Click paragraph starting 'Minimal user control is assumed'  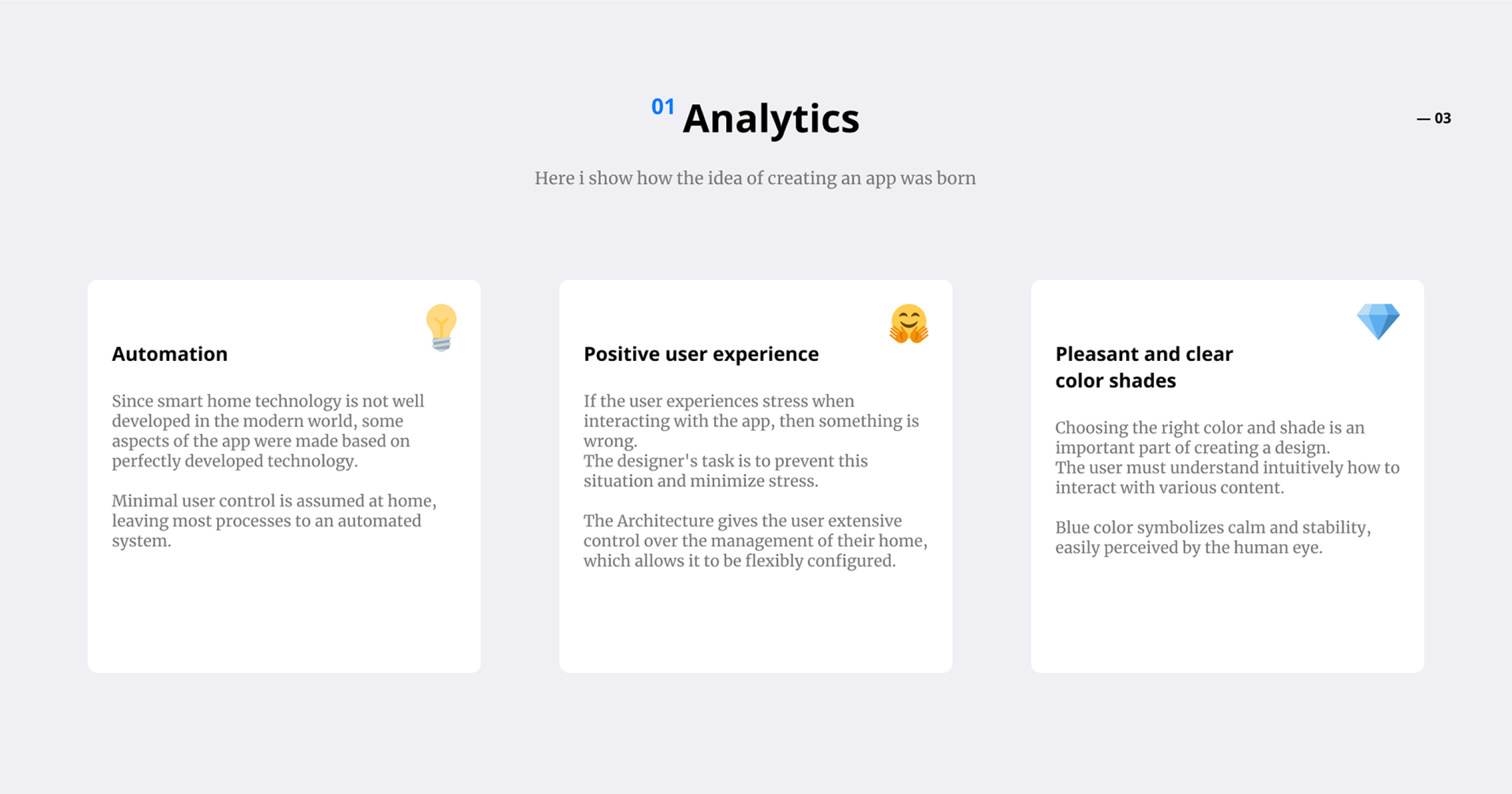274,520
